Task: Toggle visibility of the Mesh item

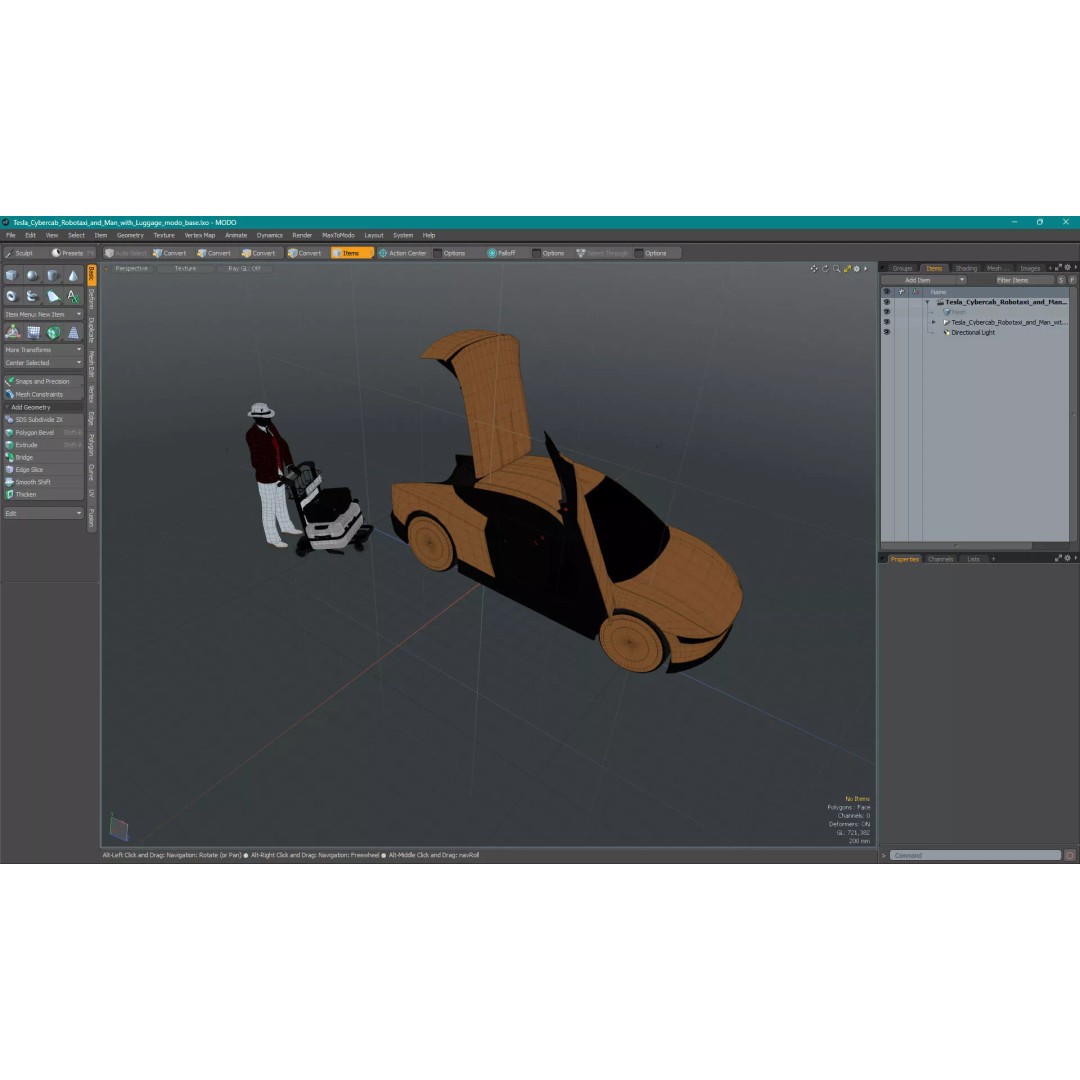Action: pos(886,312)
